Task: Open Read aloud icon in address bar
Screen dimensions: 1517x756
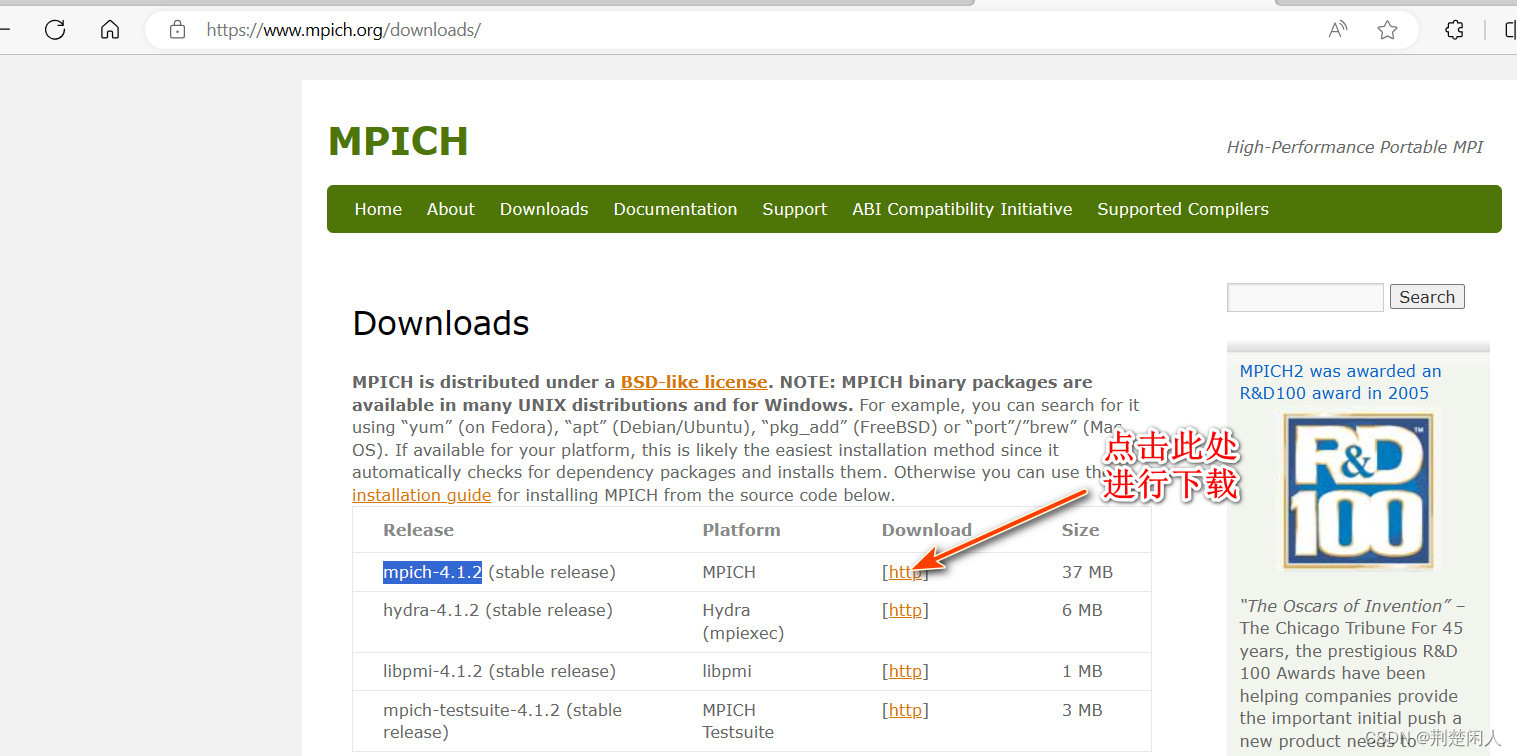Action: [1338, 30]
